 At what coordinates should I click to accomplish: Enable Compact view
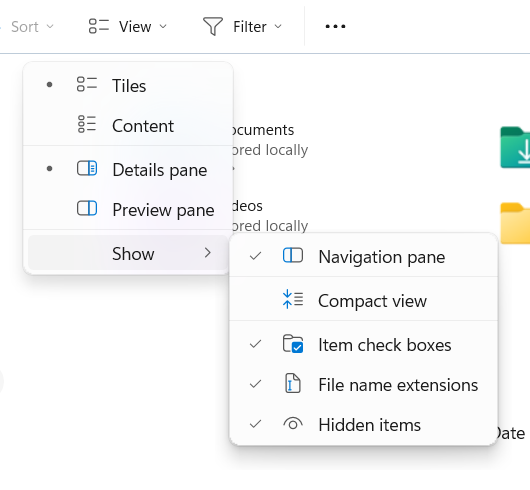pos(364,300)
